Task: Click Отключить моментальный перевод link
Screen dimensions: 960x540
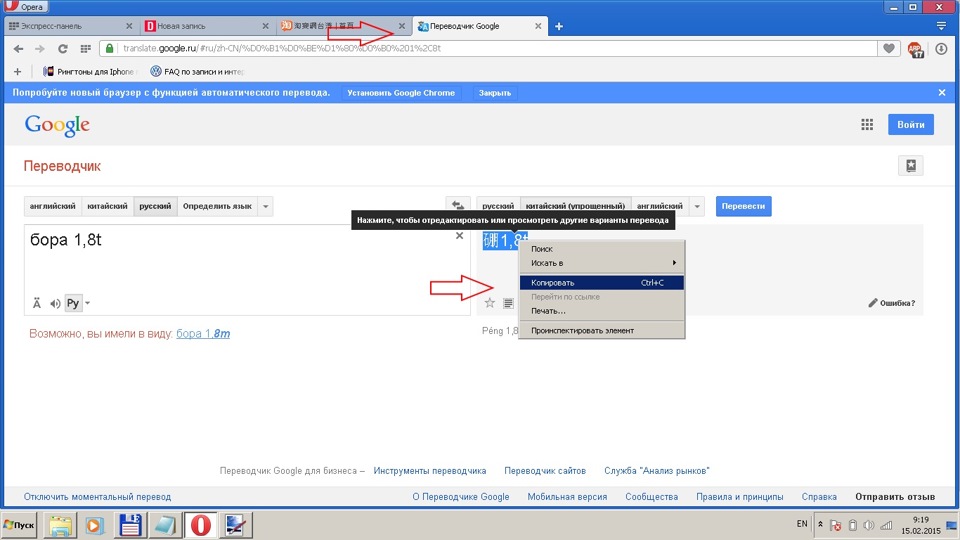Action: 97,497
